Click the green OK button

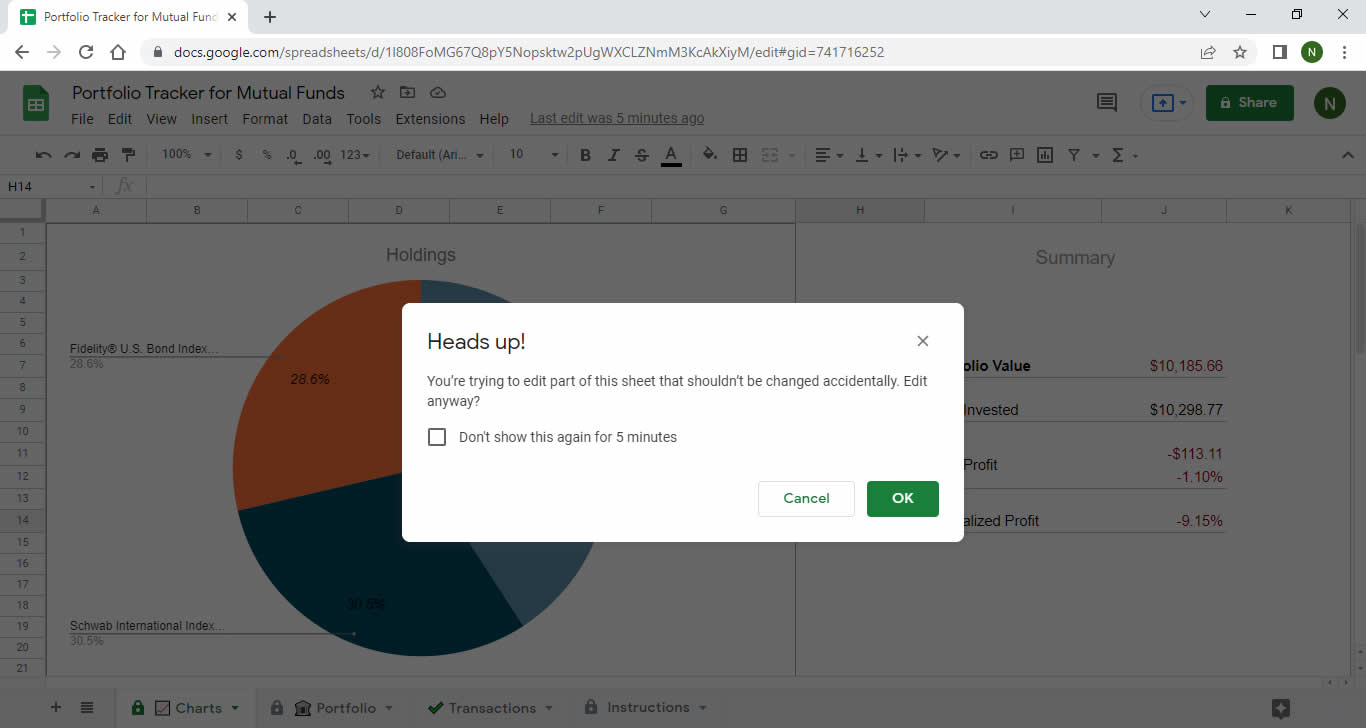coord(902,498)
